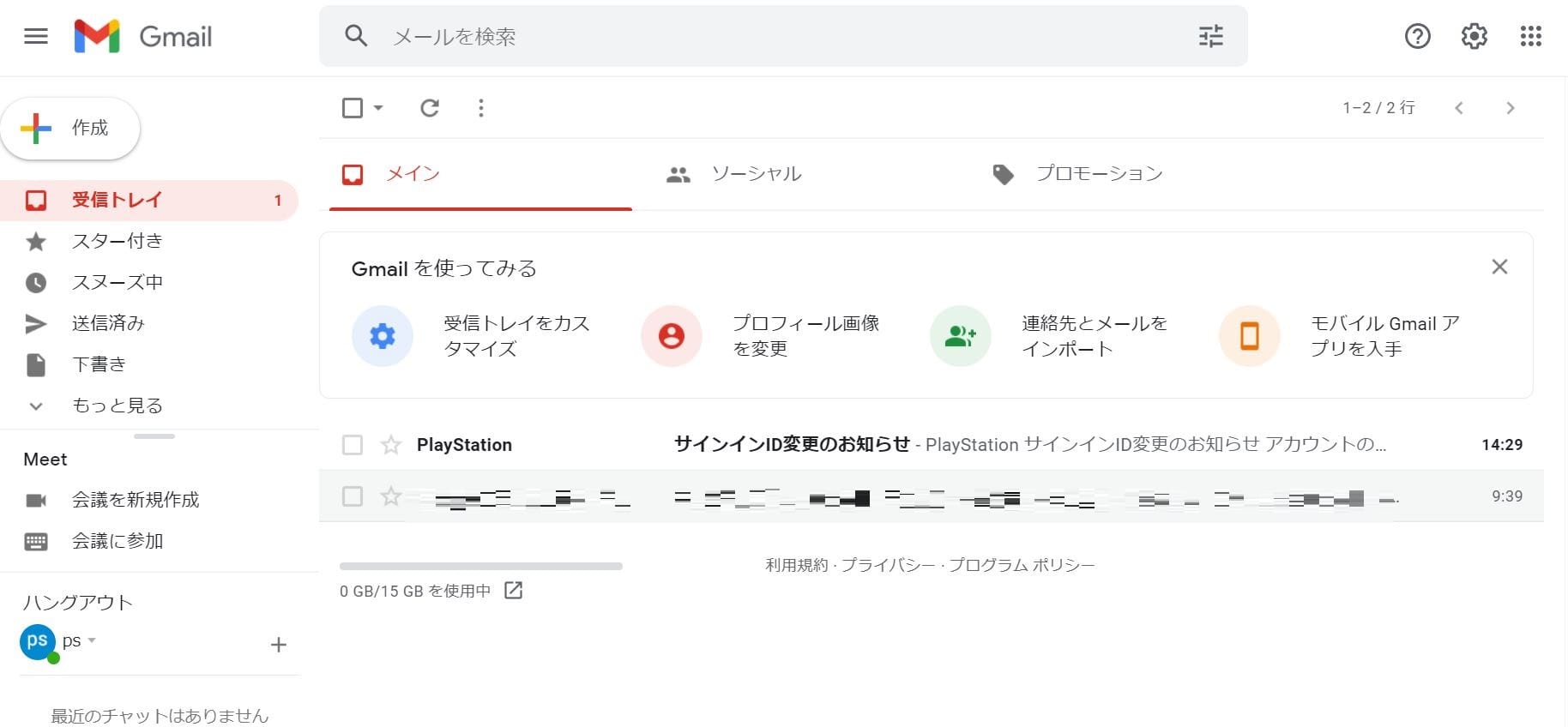
Task: Click the メールを検索 search field
Action: click(784, 36)
